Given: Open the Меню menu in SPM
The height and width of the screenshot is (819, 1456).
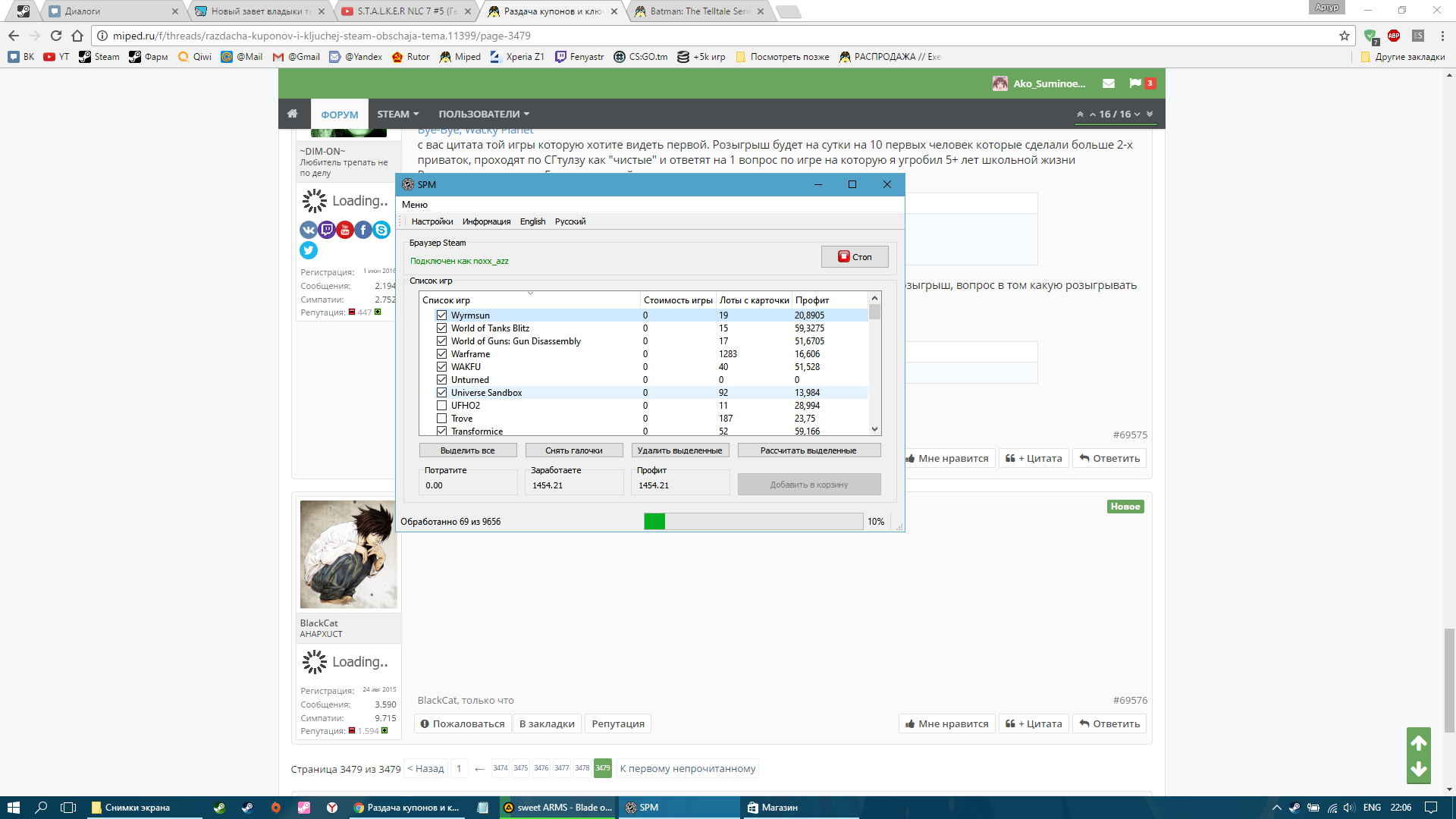Looking at the screenshot, I should tap(415, 205).
